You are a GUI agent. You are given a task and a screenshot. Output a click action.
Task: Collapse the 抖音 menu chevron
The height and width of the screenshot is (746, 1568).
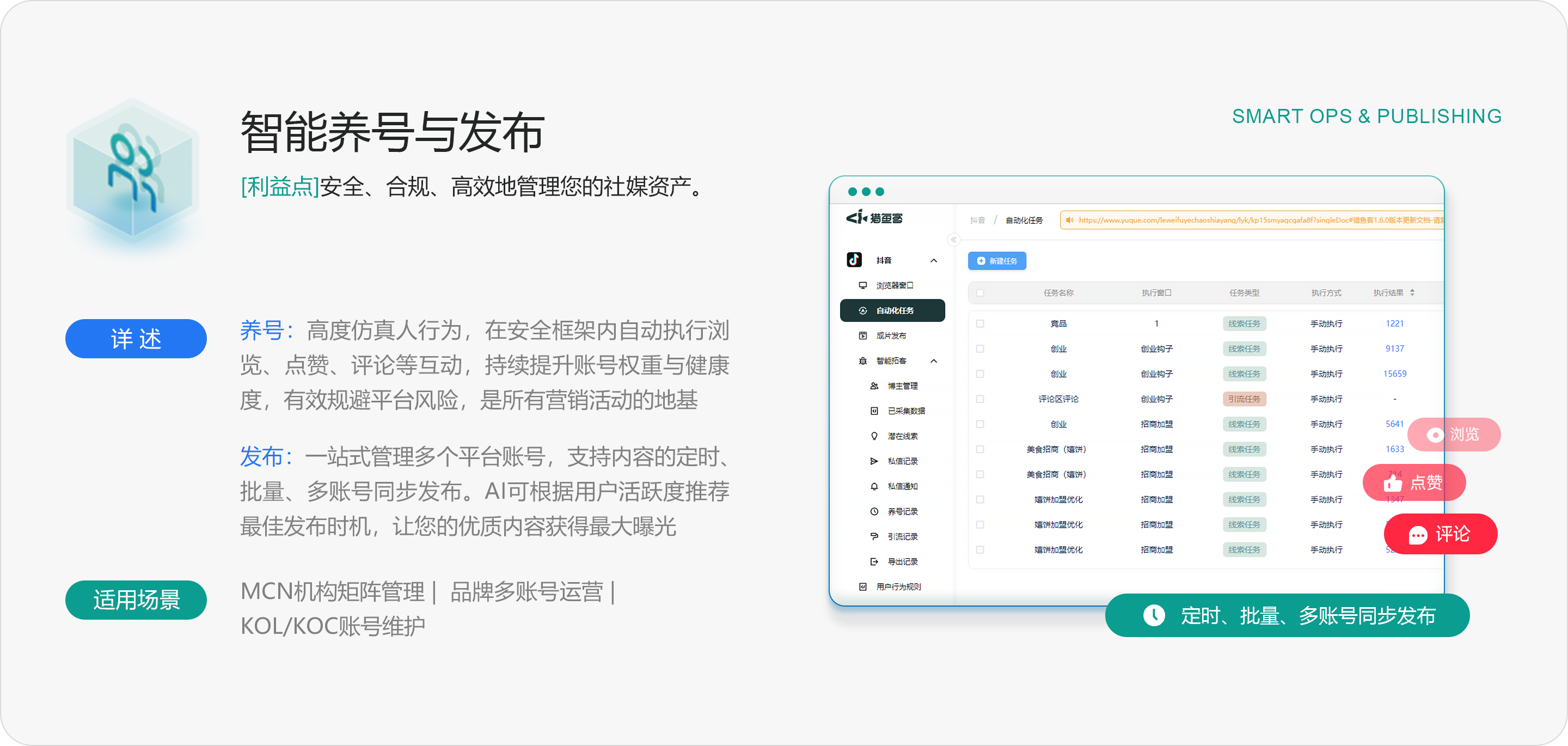[934, 261]
